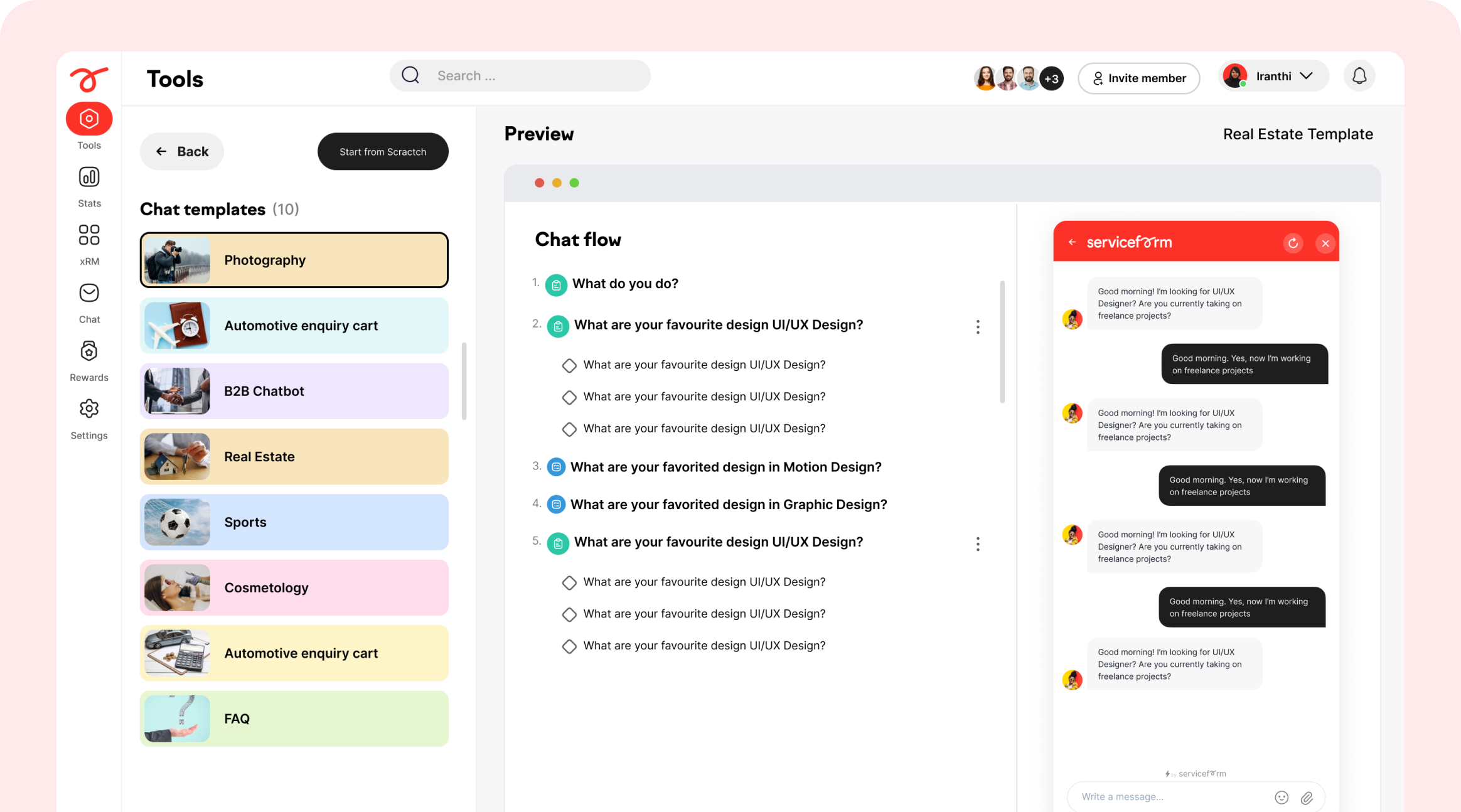Select the Real Estate template
The image size is (1461, 812).
(x=294, y=457)
